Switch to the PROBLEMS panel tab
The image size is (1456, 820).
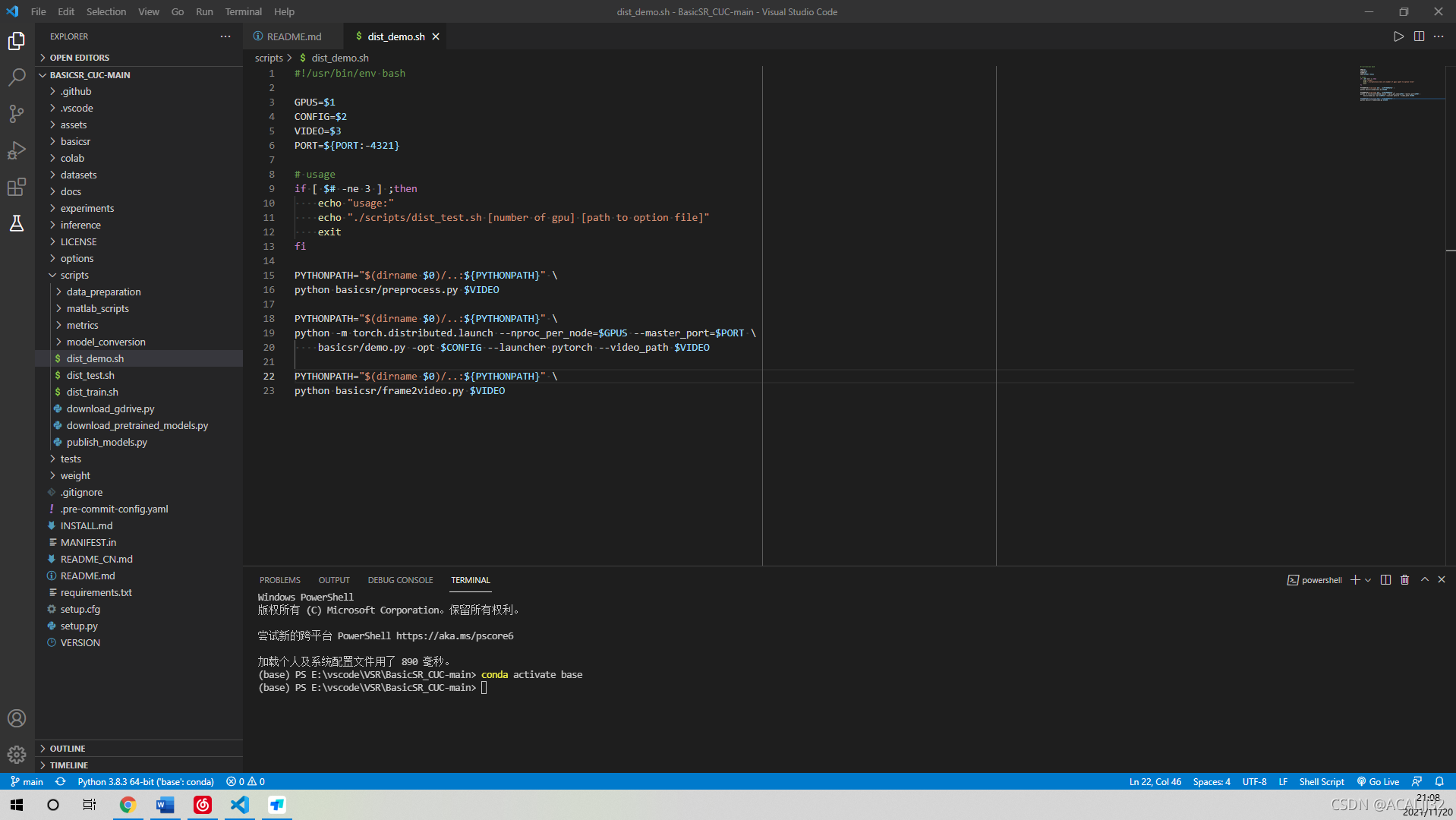pyautogui.click(x=280, y=580)
